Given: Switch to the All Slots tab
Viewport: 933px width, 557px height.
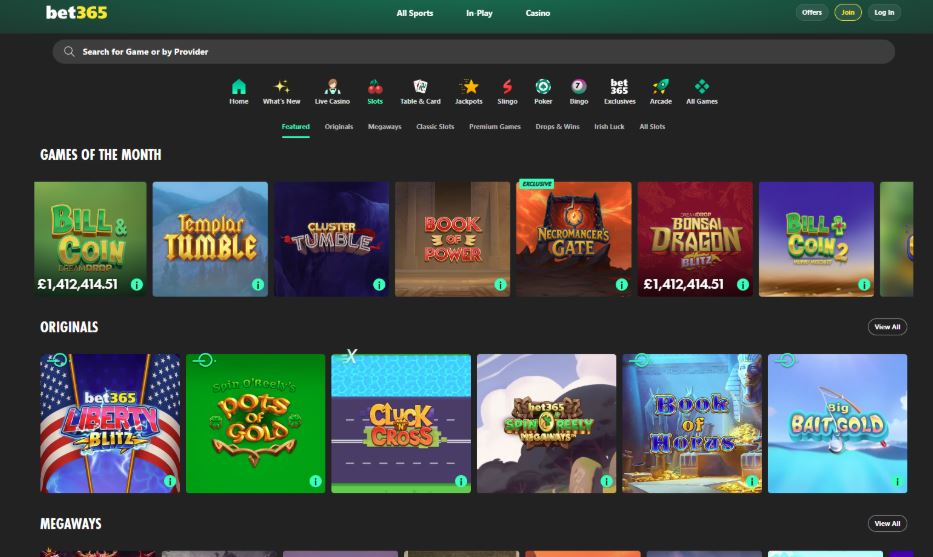Looking at the screenshot, I should (652, 127).
